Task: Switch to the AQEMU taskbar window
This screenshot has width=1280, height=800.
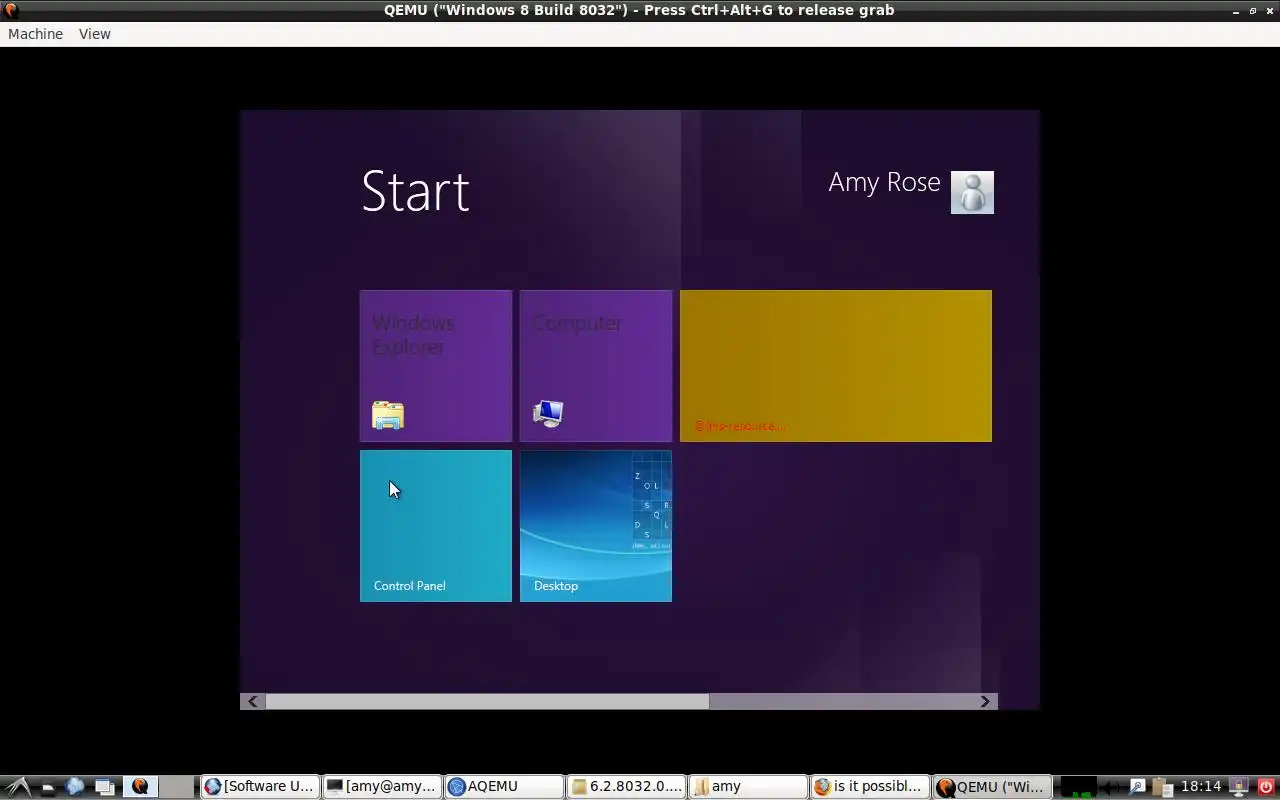Action: [x=504, y=787]
